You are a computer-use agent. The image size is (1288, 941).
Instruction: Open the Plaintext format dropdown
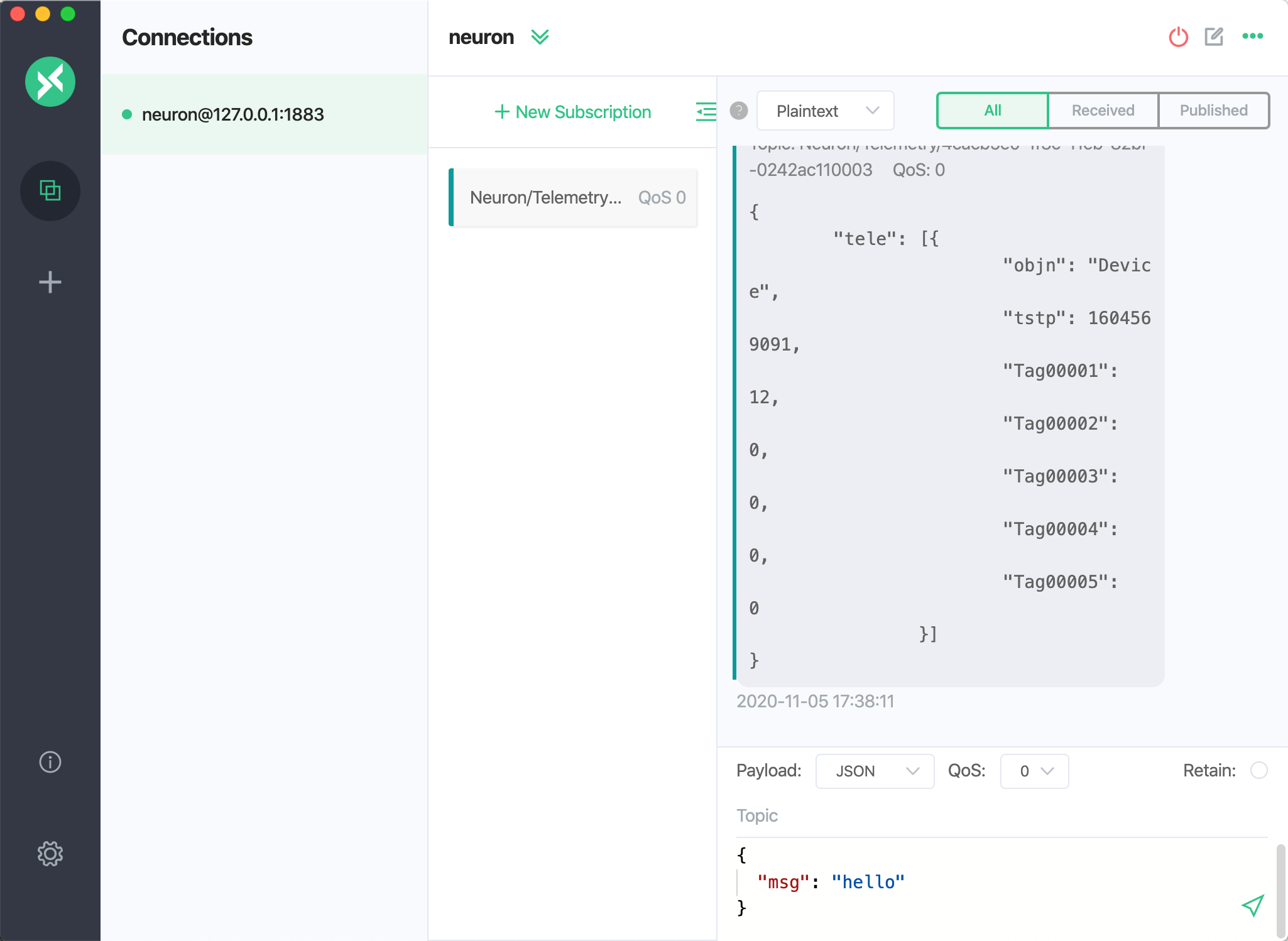[826, 111]
